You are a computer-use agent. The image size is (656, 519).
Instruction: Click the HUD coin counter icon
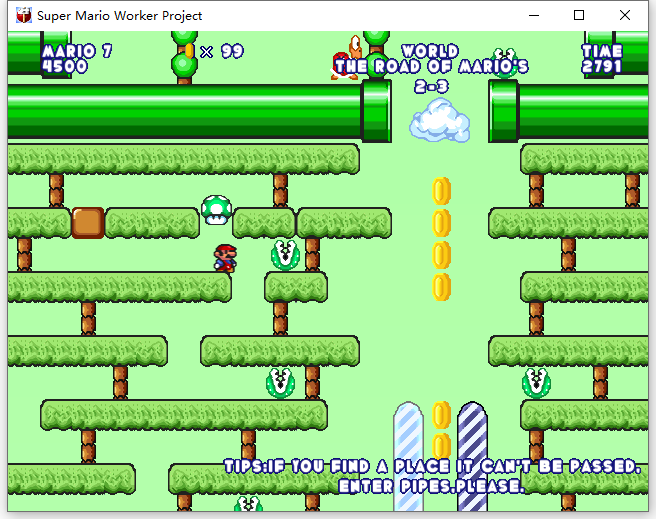190,51
